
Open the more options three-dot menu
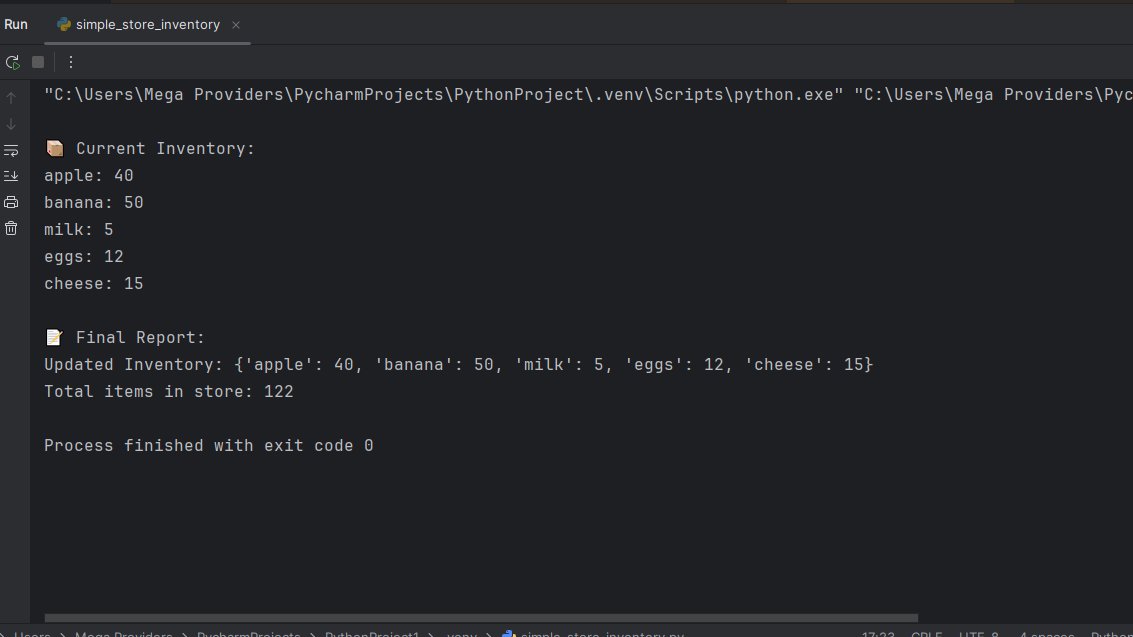pos(70,62)
